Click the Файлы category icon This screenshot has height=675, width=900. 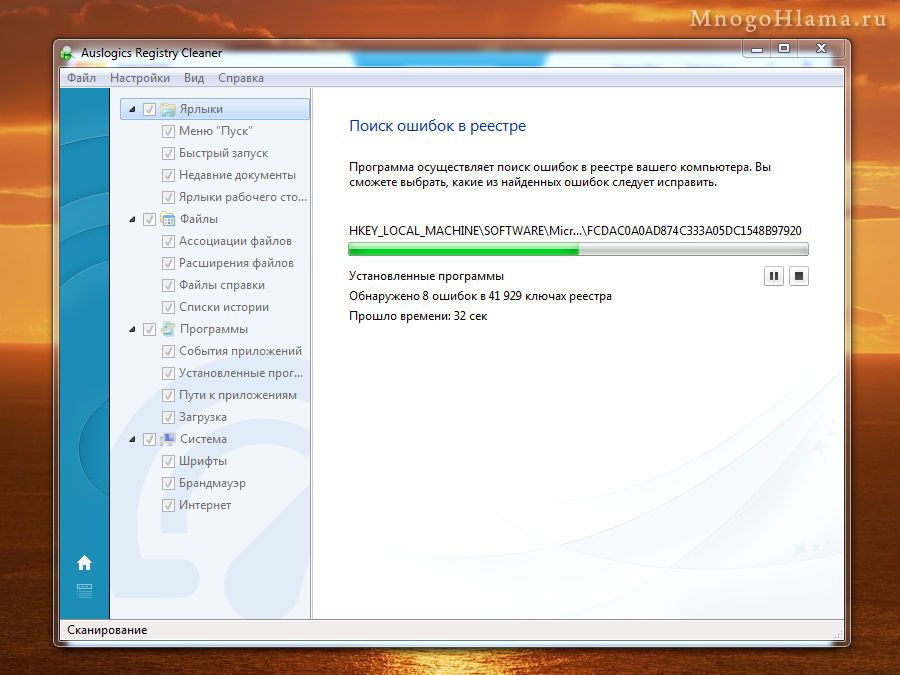[168, 219]
